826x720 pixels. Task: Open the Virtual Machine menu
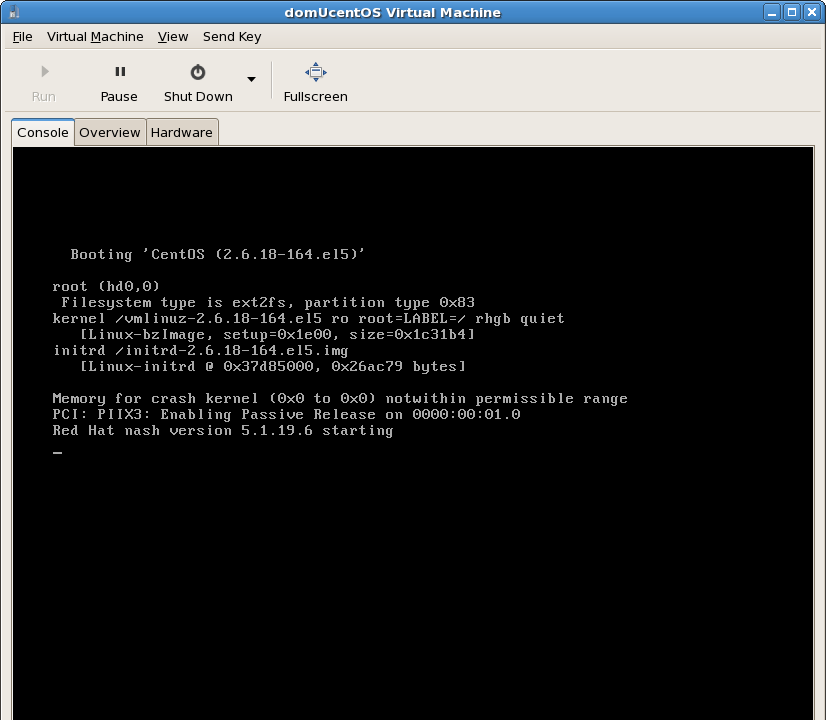point(95,36)
